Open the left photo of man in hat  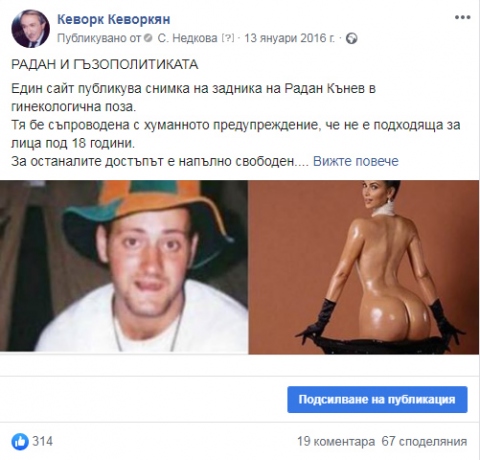pyautogui.click(x=124, y=267)
